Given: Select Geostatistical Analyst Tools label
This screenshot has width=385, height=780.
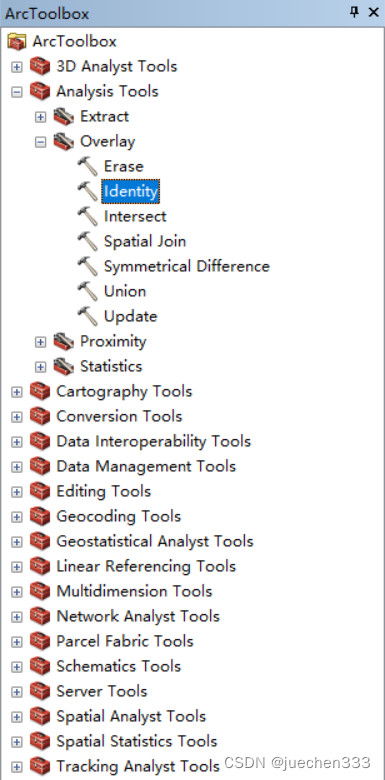Looking at the screenshot, I should [155, 541].
